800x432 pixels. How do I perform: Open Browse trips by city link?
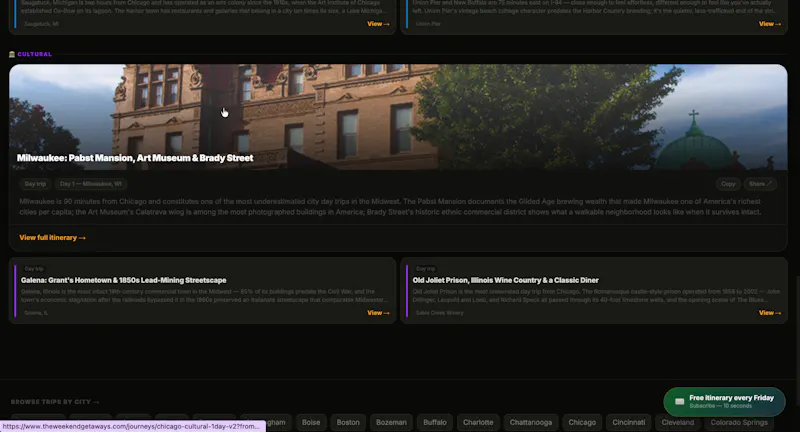[55, 402]
